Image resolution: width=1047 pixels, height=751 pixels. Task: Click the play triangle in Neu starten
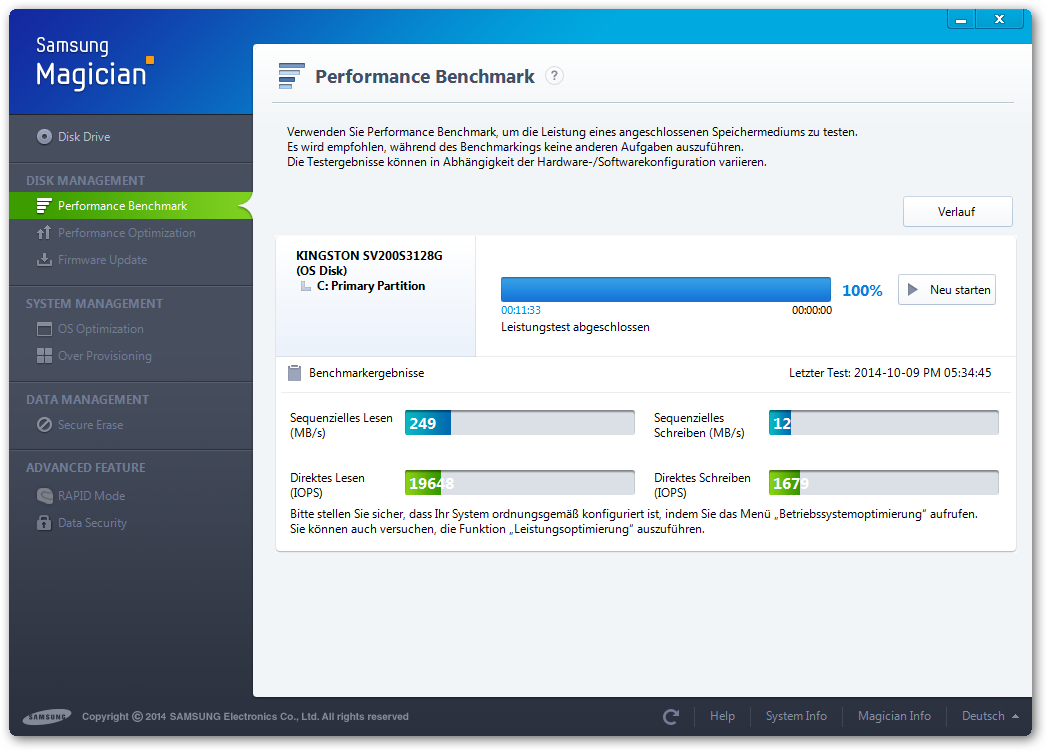pyautogui.click(x=913, y=290)
